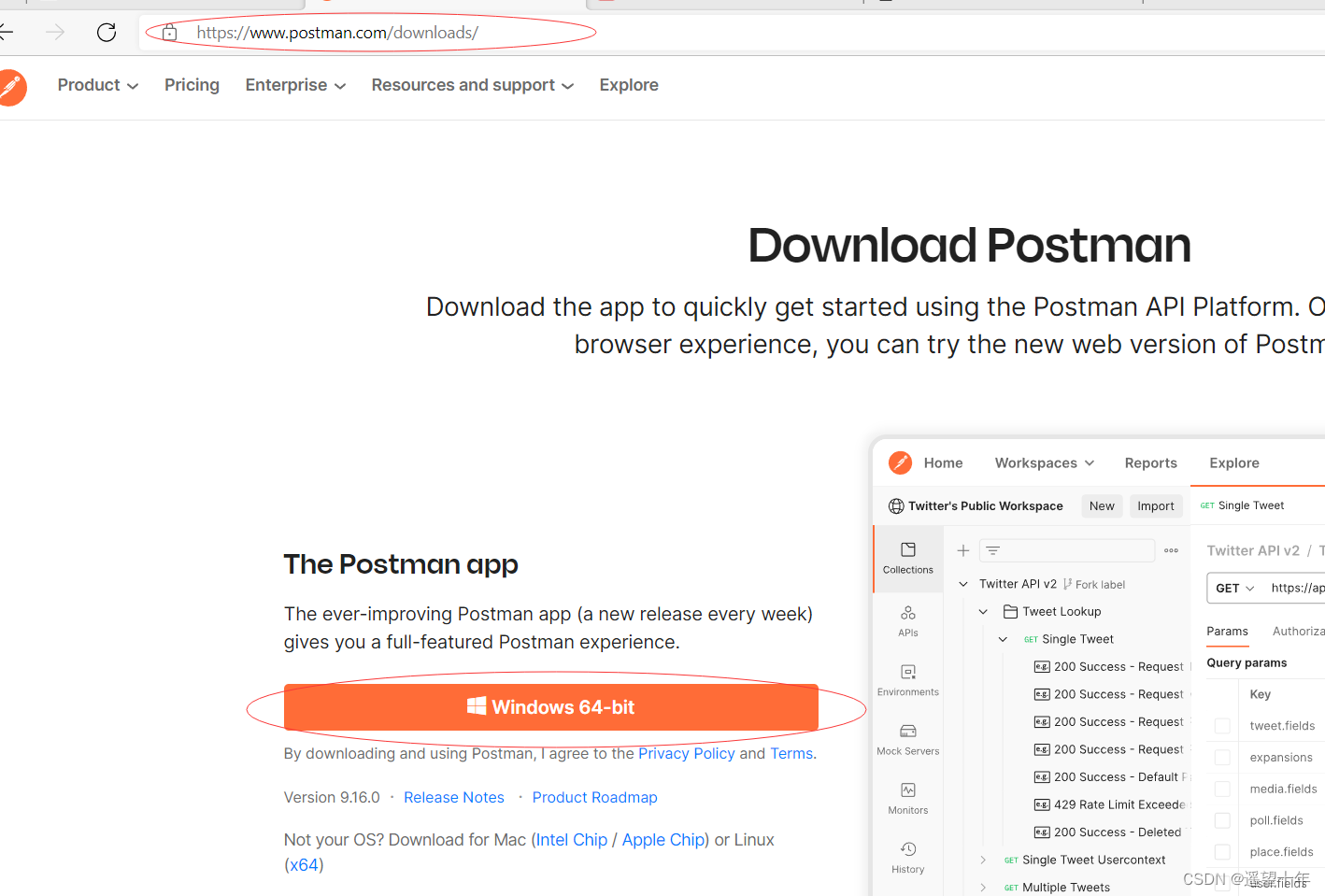
Task: Click Import in the workspace header
Action: [1156, 505]
